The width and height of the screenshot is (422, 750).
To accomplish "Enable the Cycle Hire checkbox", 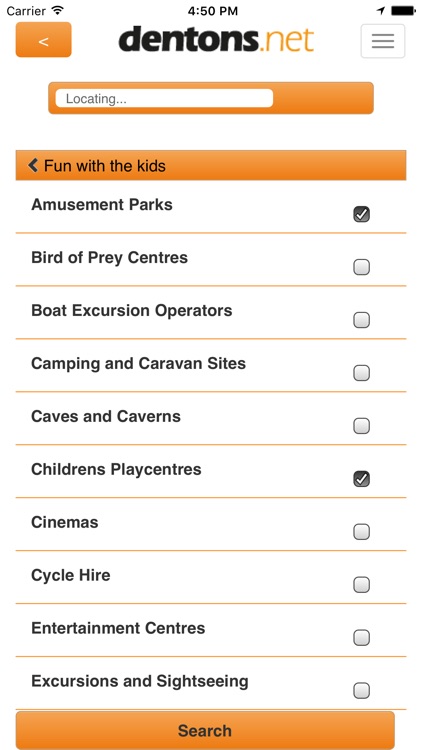I will point(361,585).
